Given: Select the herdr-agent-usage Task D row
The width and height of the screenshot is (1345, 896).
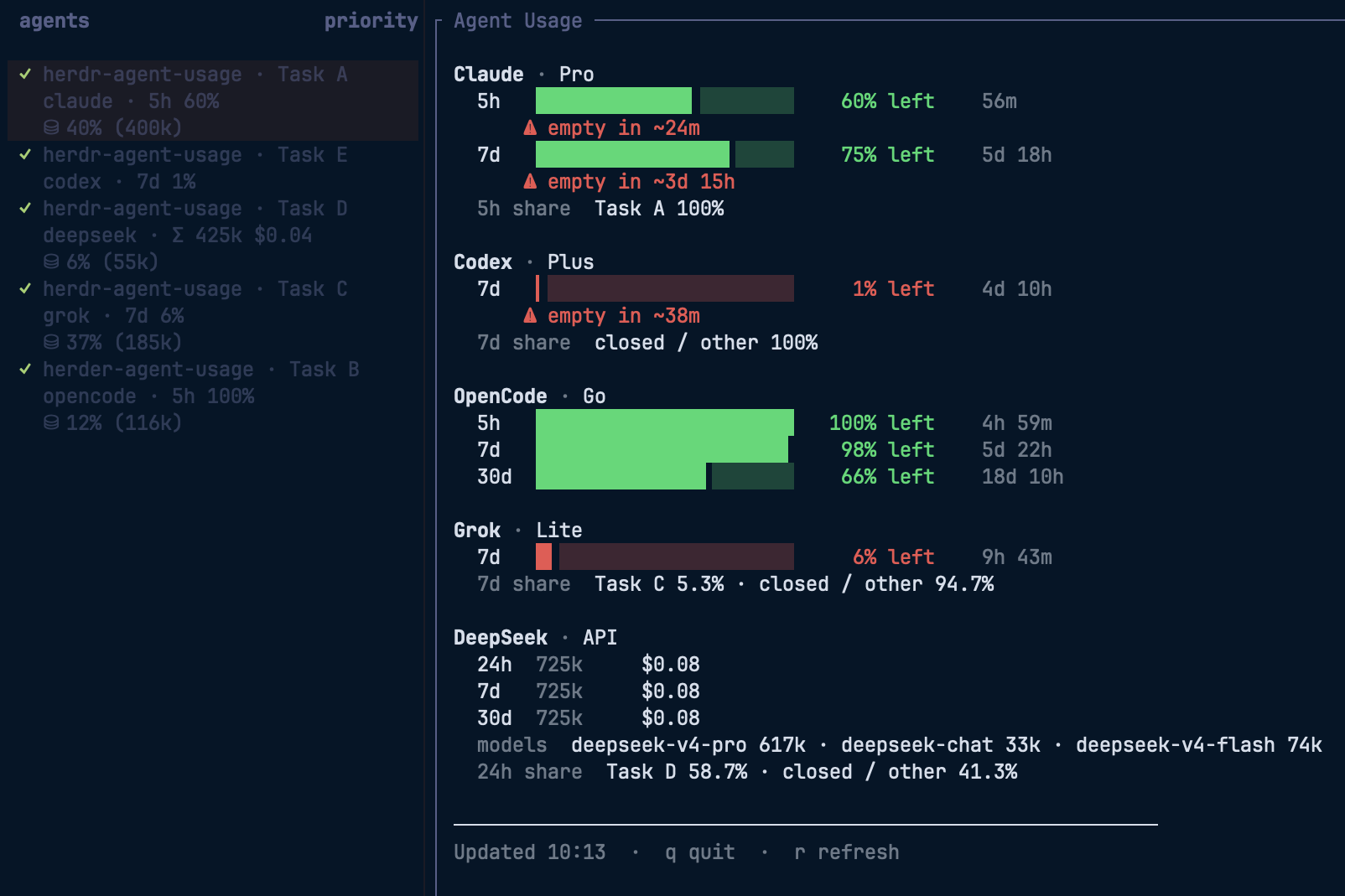Looking at the screenshot, I should click(x=213, y=235).
